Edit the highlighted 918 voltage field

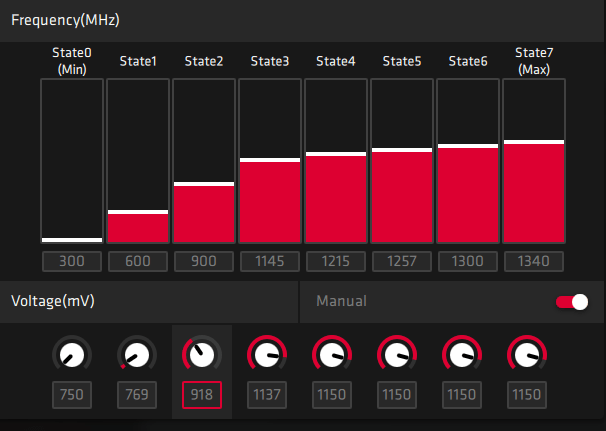[202, 395]
